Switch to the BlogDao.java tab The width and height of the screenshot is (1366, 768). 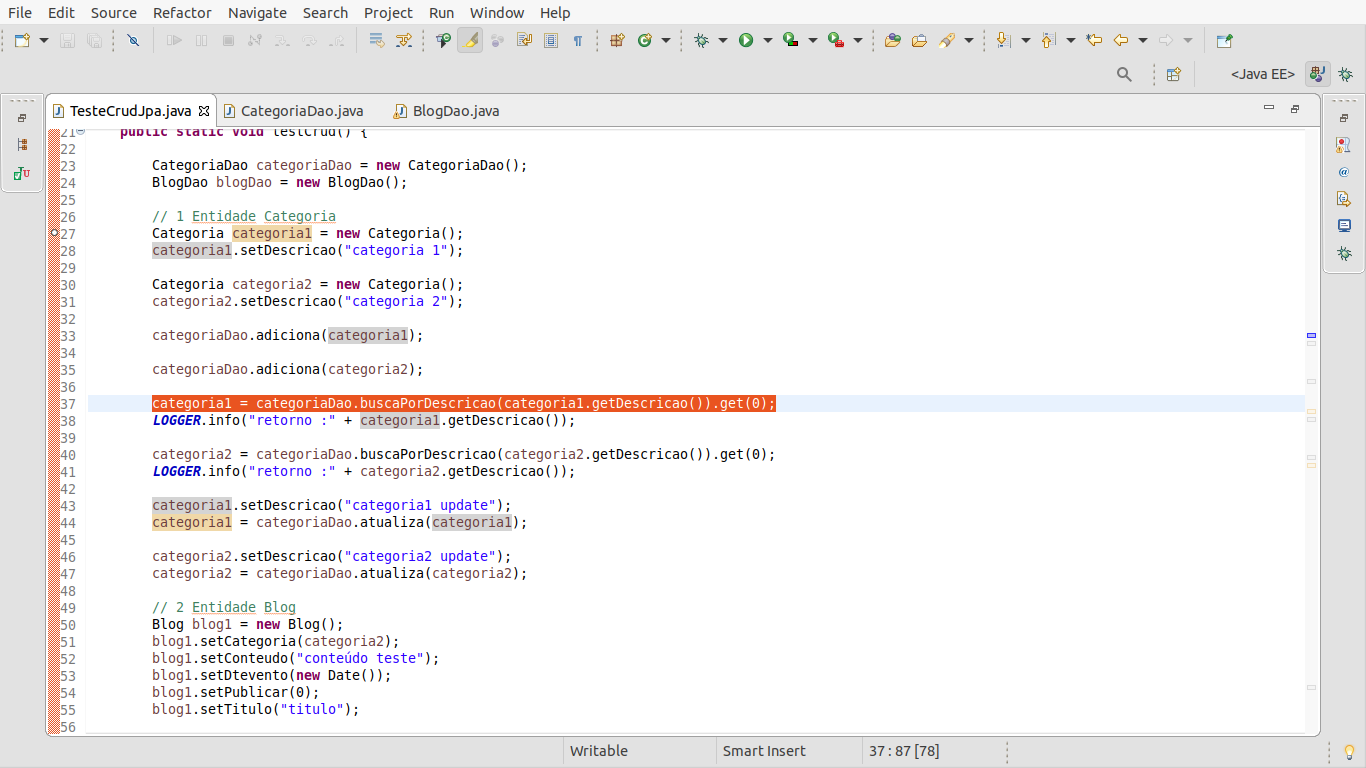coord(446,111)
